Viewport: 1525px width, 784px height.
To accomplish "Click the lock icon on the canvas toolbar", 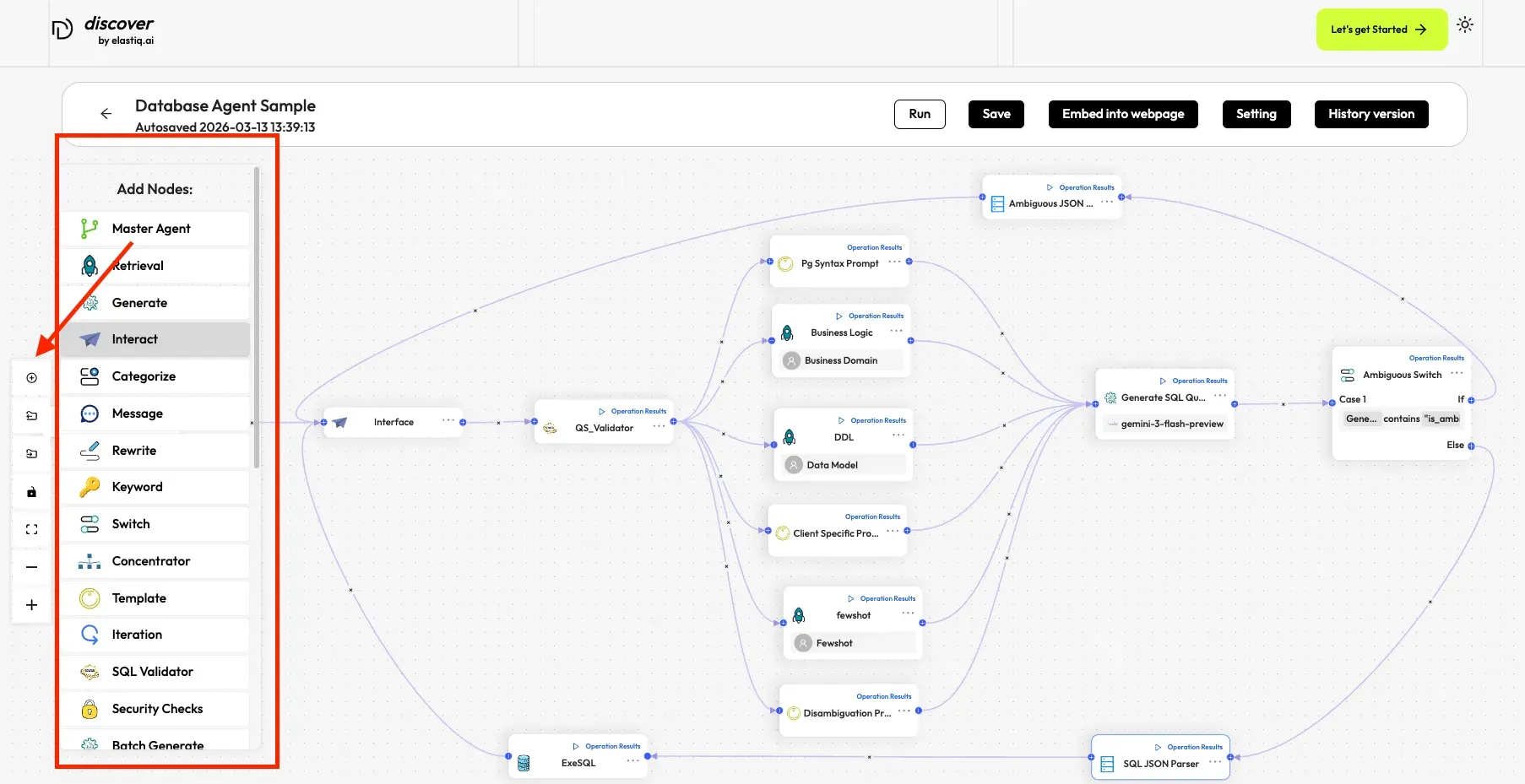I will tap(31, 491).
